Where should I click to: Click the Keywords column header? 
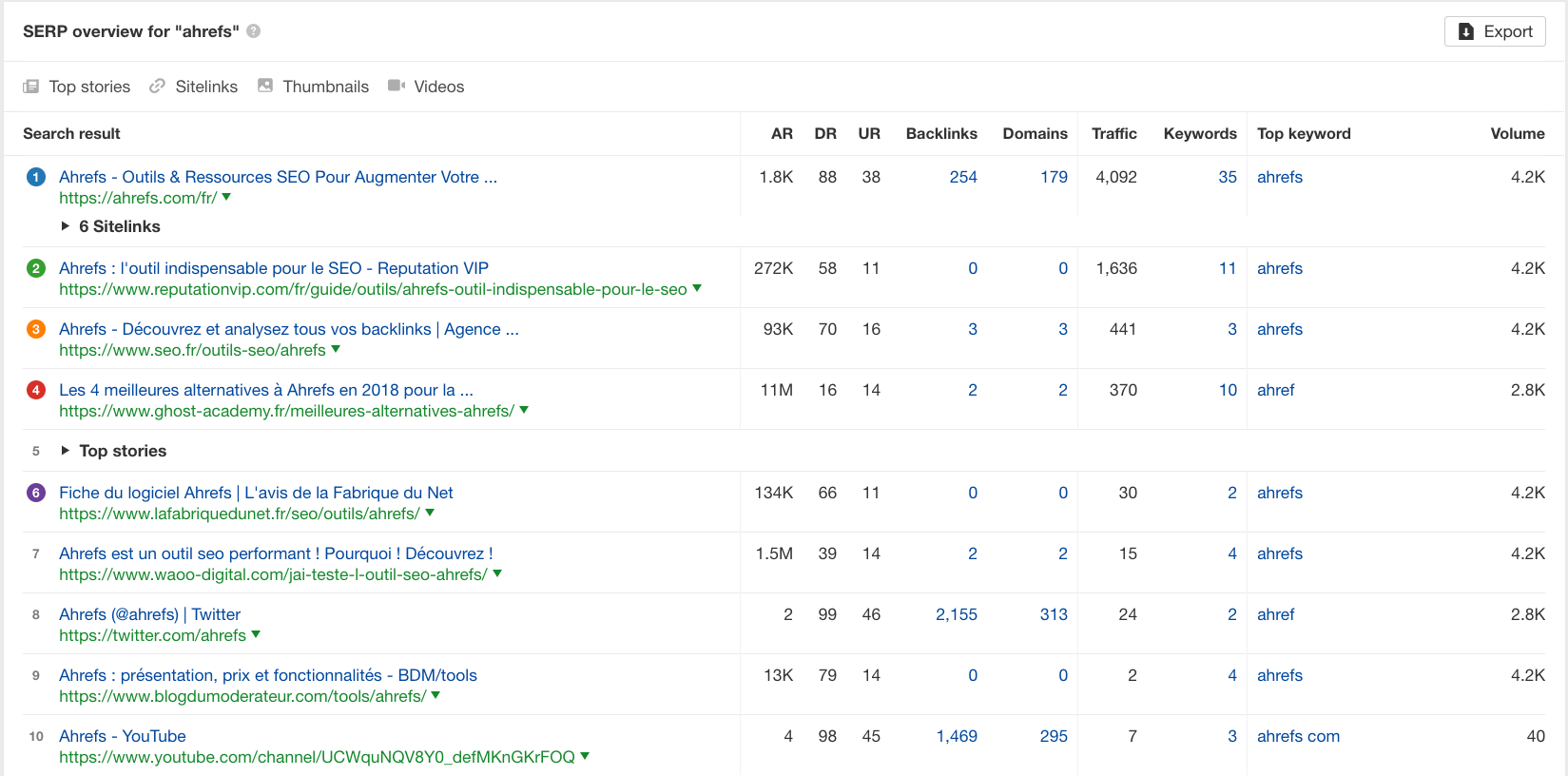1200,134
